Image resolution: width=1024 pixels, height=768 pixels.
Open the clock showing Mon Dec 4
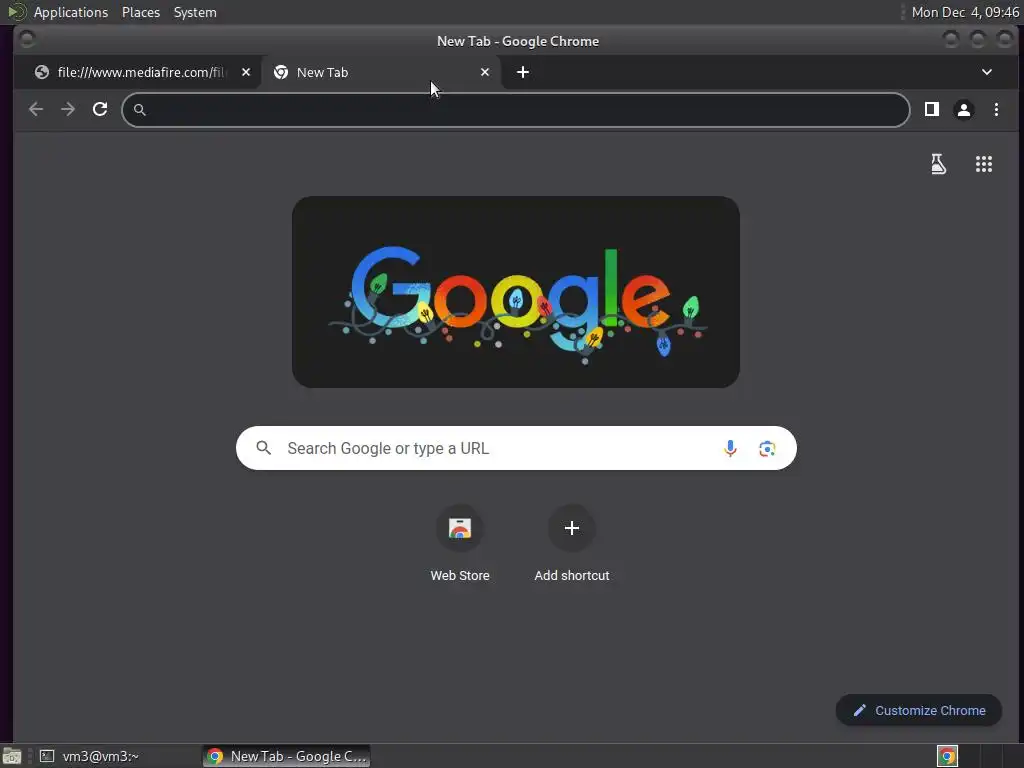coord(965,12)
